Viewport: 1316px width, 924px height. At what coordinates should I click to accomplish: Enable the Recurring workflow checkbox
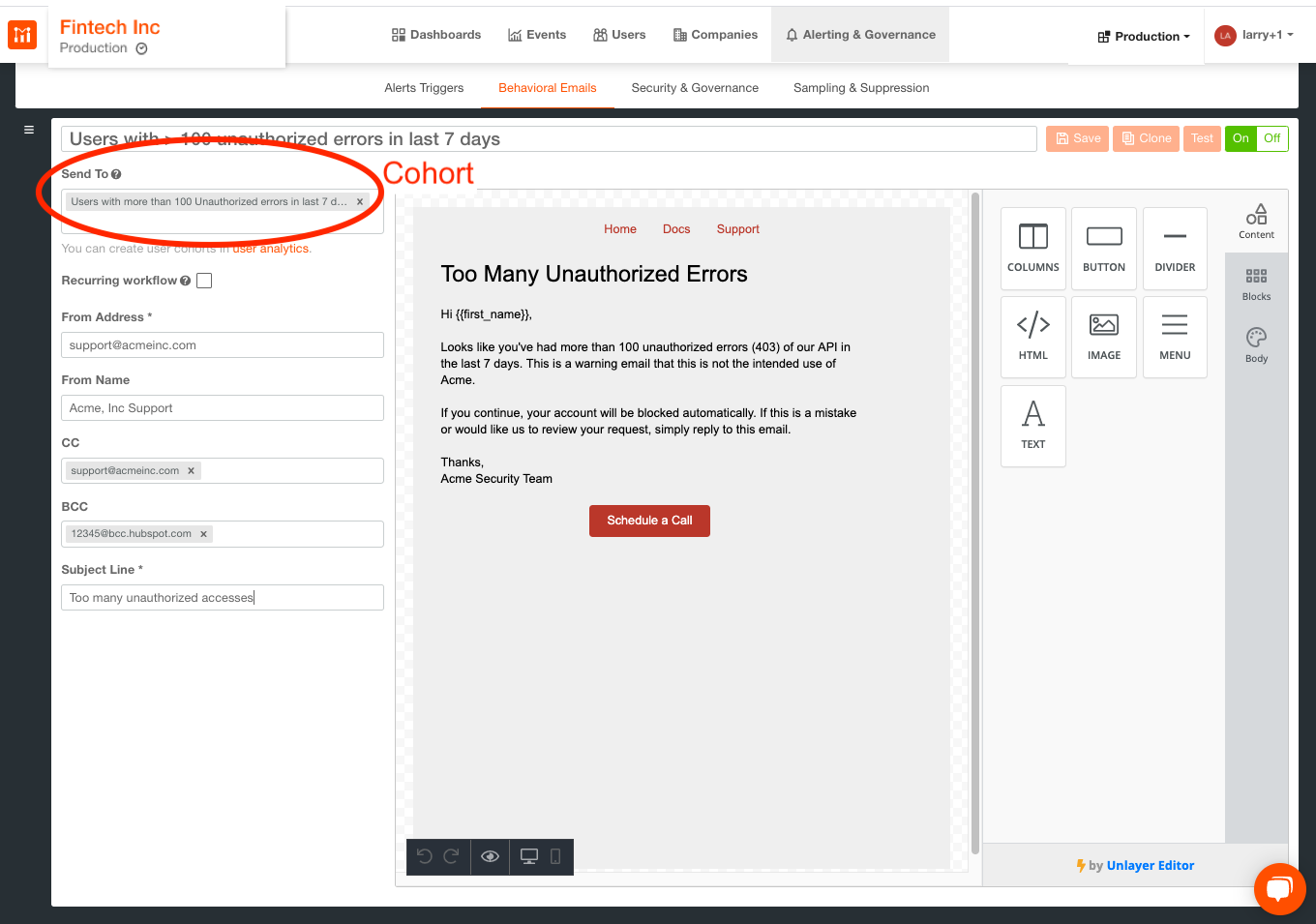204,281
